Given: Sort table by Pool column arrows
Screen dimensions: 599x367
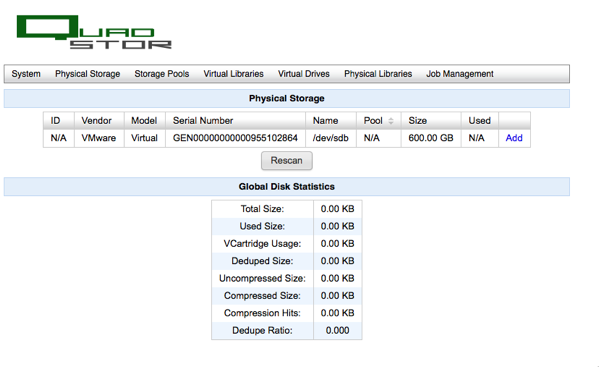Looking at the screenshot, I should click(x=390, y=121).
